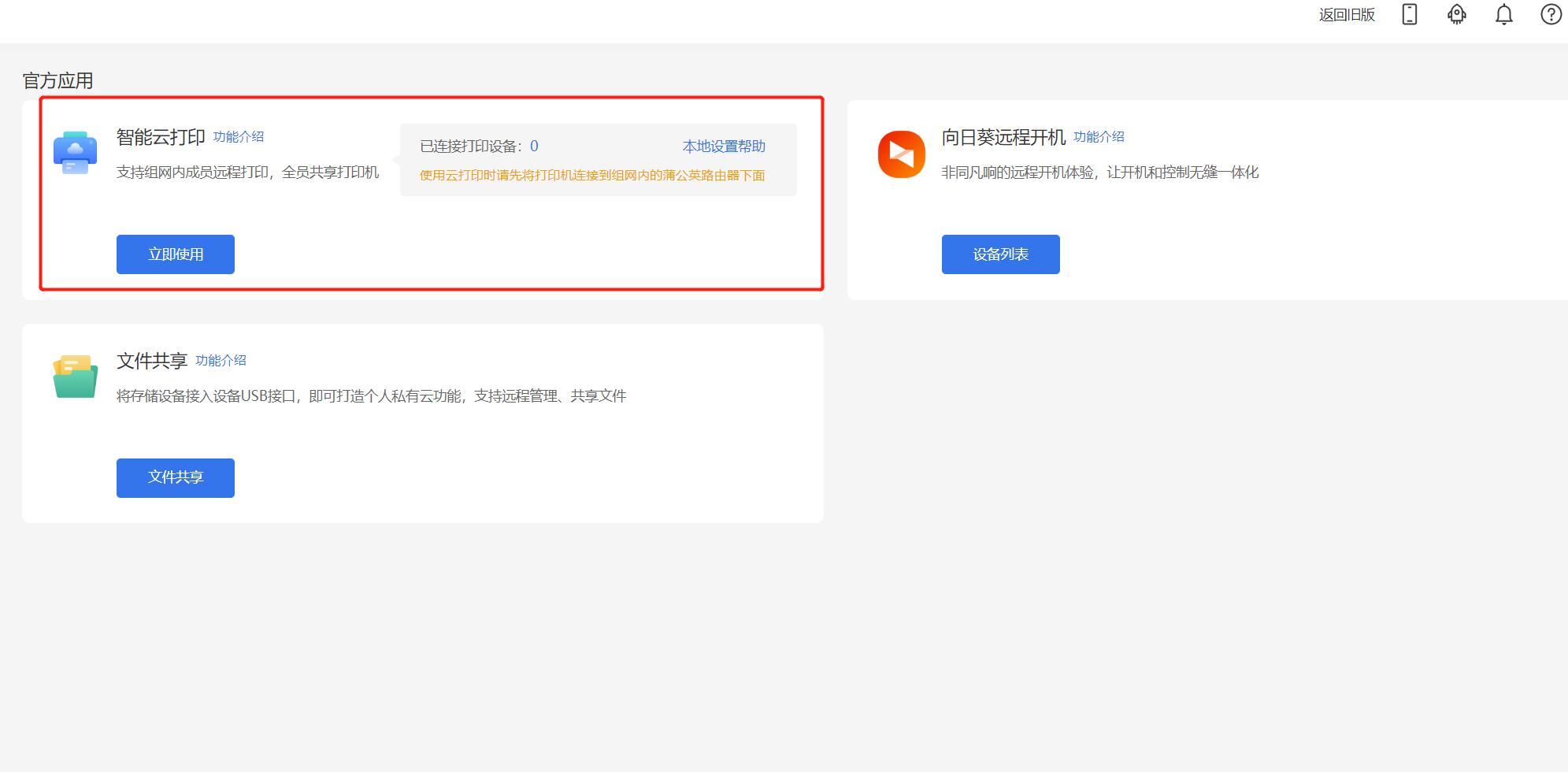This screenshot has width=1568, height=772.
Task: Select the 向日葵远程开机 card
Action: [x=1205, y=197]
